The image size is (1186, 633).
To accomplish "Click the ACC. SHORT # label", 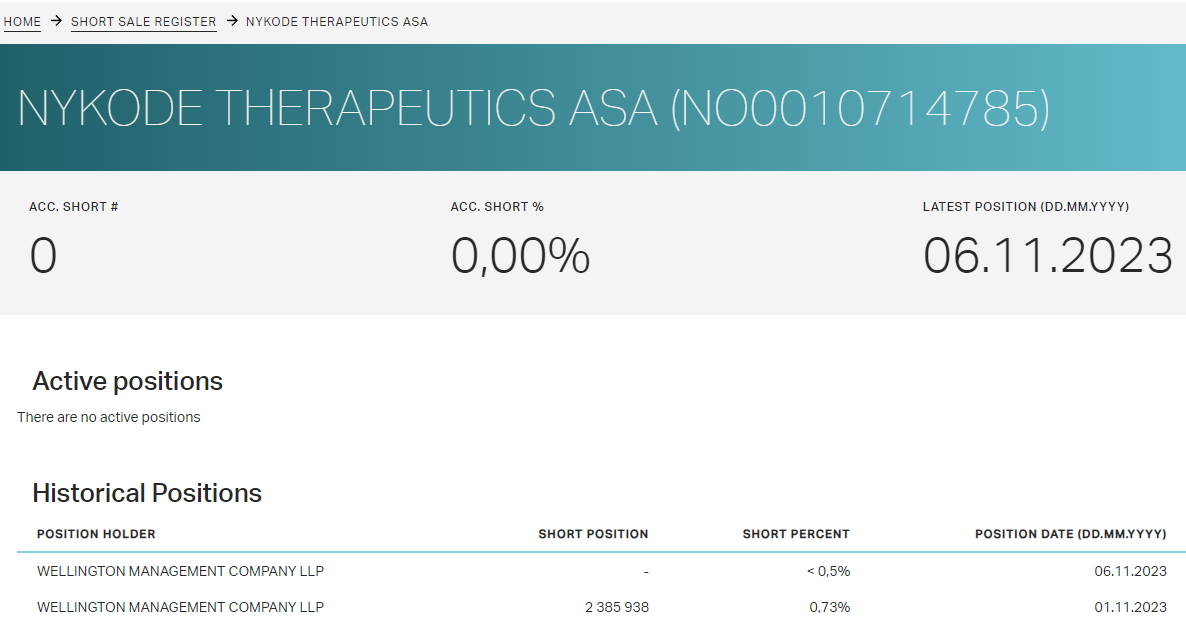I will click(x=73, y=207).
